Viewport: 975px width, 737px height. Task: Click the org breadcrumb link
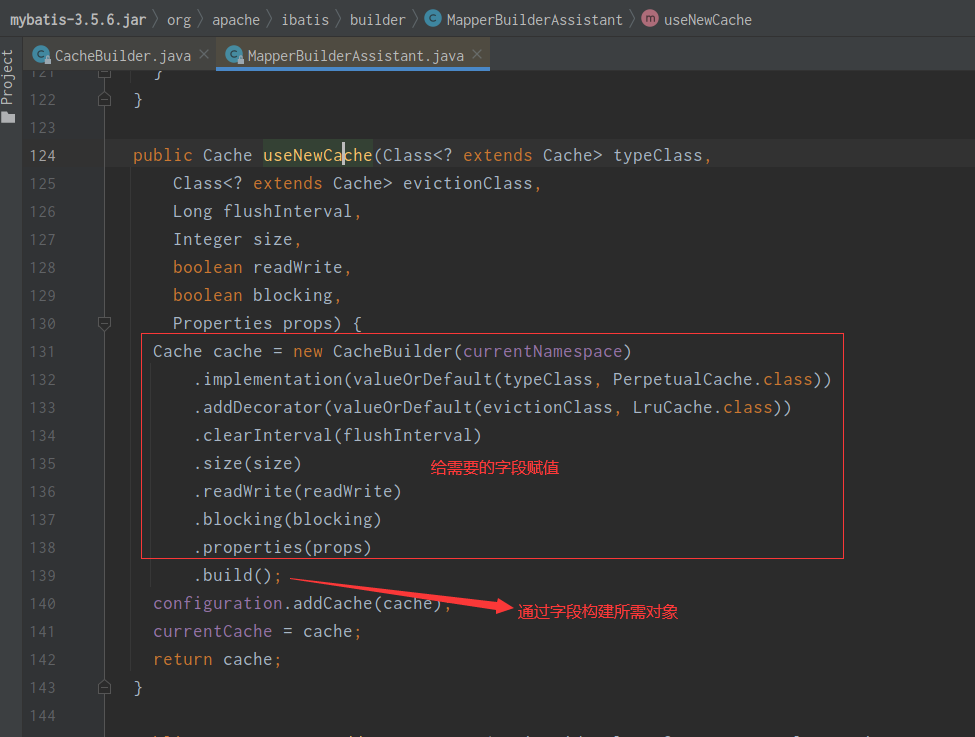click(178, 18)
